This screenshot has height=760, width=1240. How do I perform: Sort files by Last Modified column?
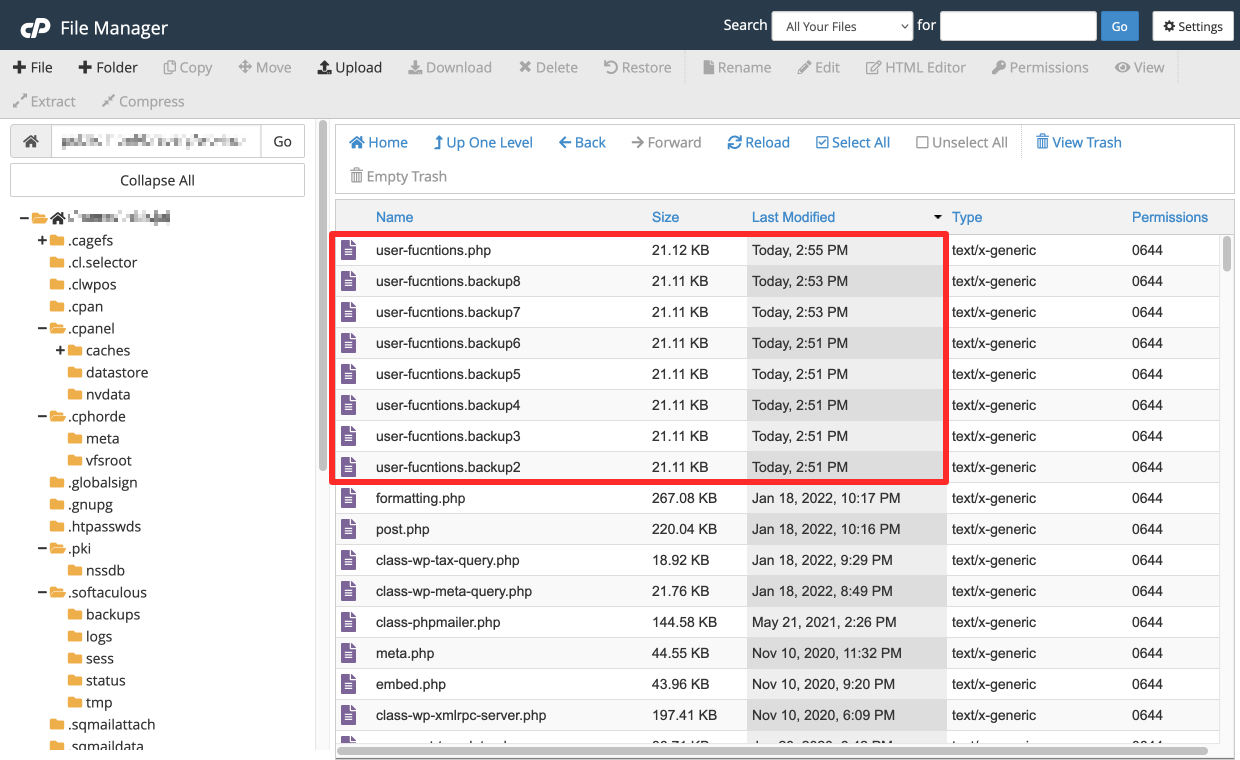(793, 217)
